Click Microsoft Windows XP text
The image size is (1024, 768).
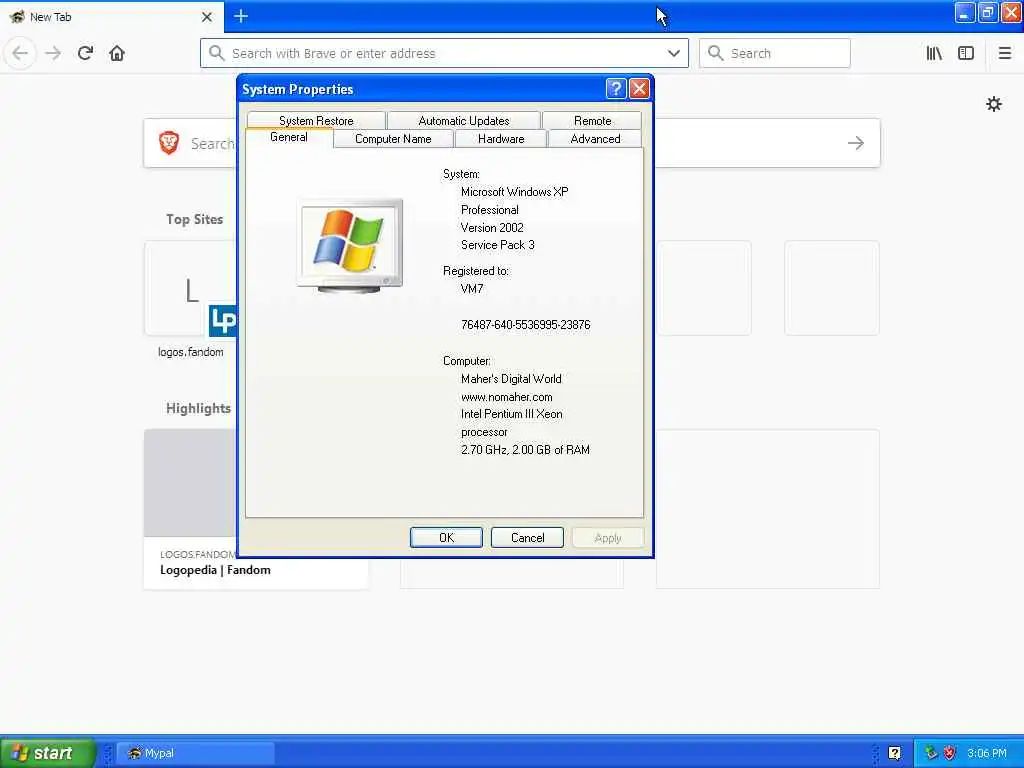coord(514,192)
